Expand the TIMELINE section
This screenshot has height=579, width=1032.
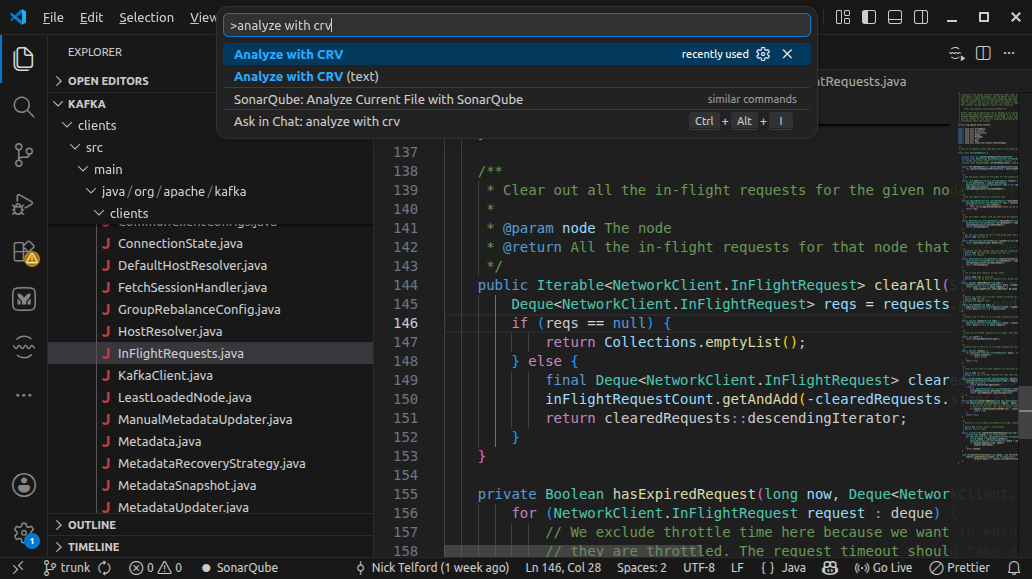coord(211,547)
